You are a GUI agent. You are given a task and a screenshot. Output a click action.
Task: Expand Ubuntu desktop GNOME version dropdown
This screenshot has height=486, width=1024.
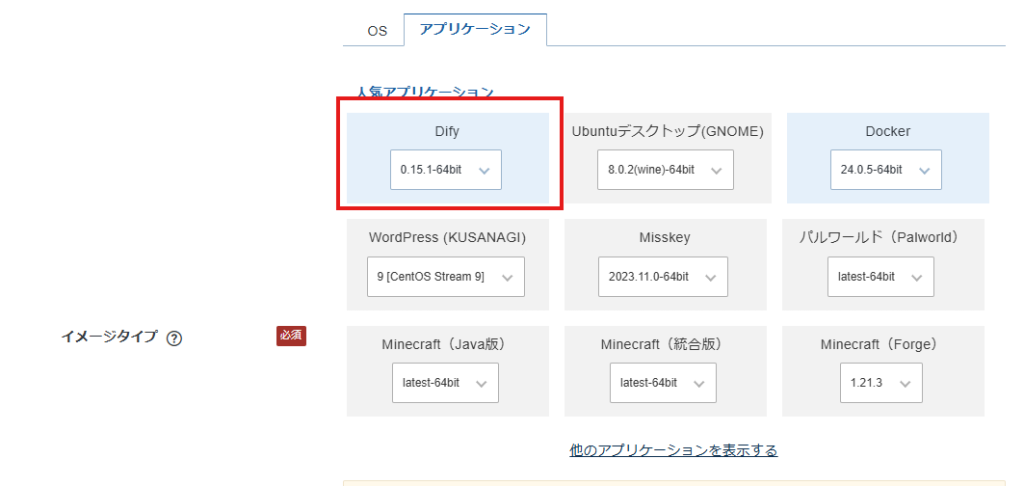click(665, 170)
